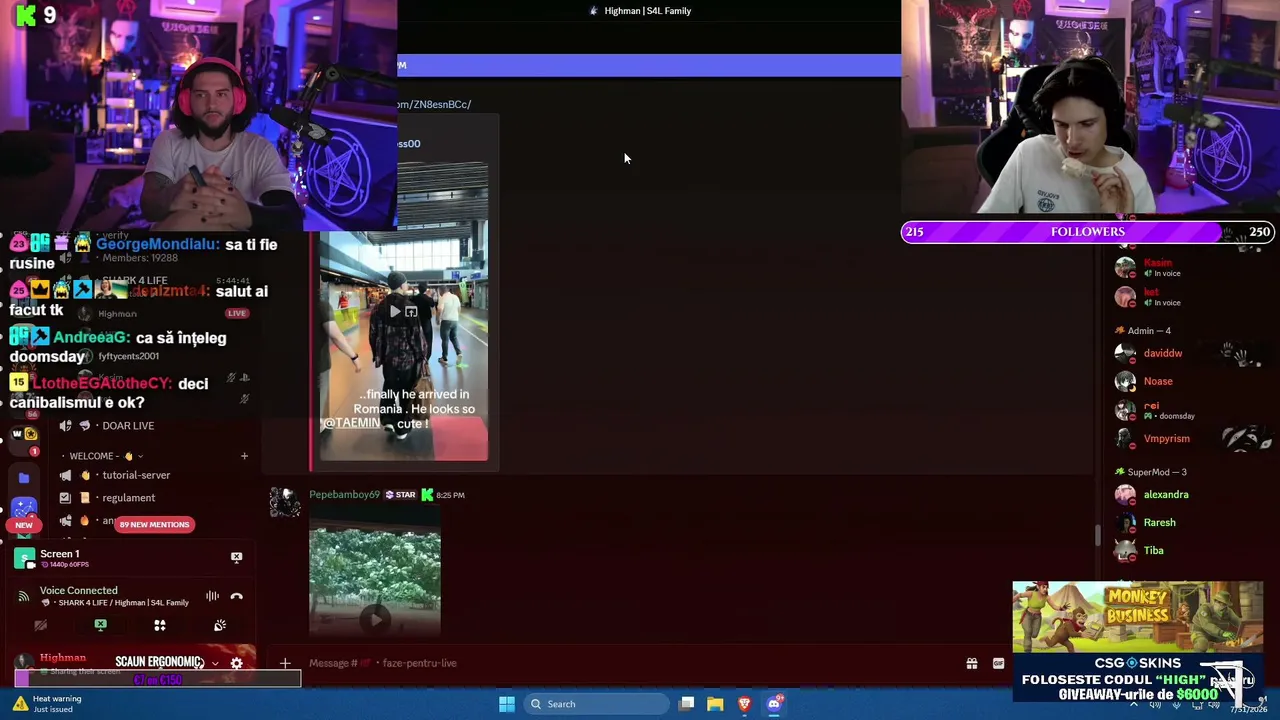Expand the audio options chevron beside settings gear

tap(214, 663)
